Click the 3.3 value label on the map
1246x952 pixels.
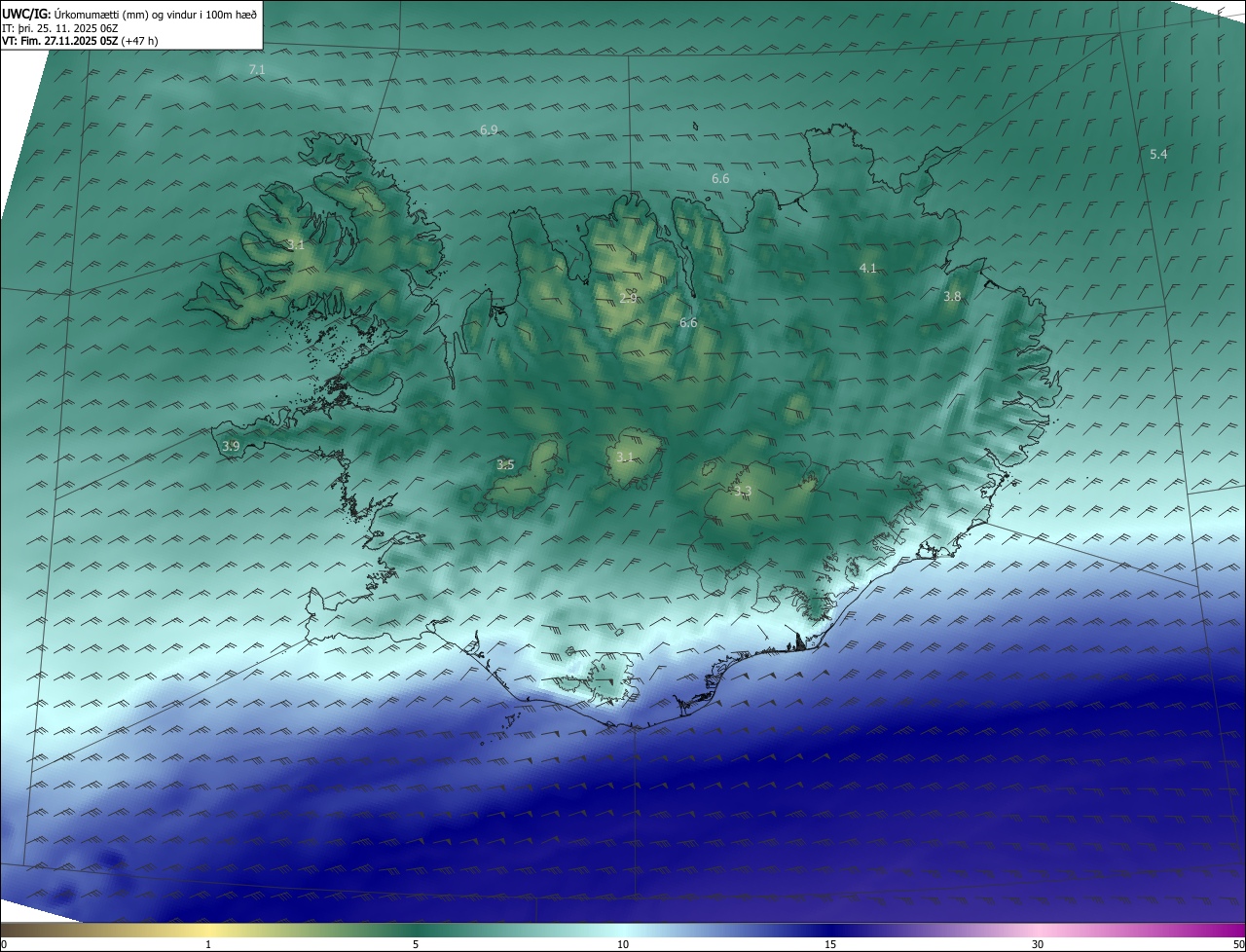tap(743, 492)
